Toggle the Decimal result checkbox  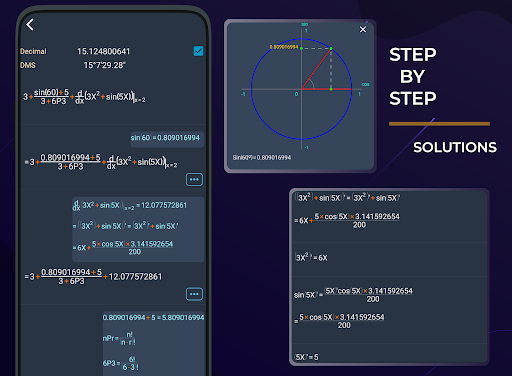click(x=198, y=51)
